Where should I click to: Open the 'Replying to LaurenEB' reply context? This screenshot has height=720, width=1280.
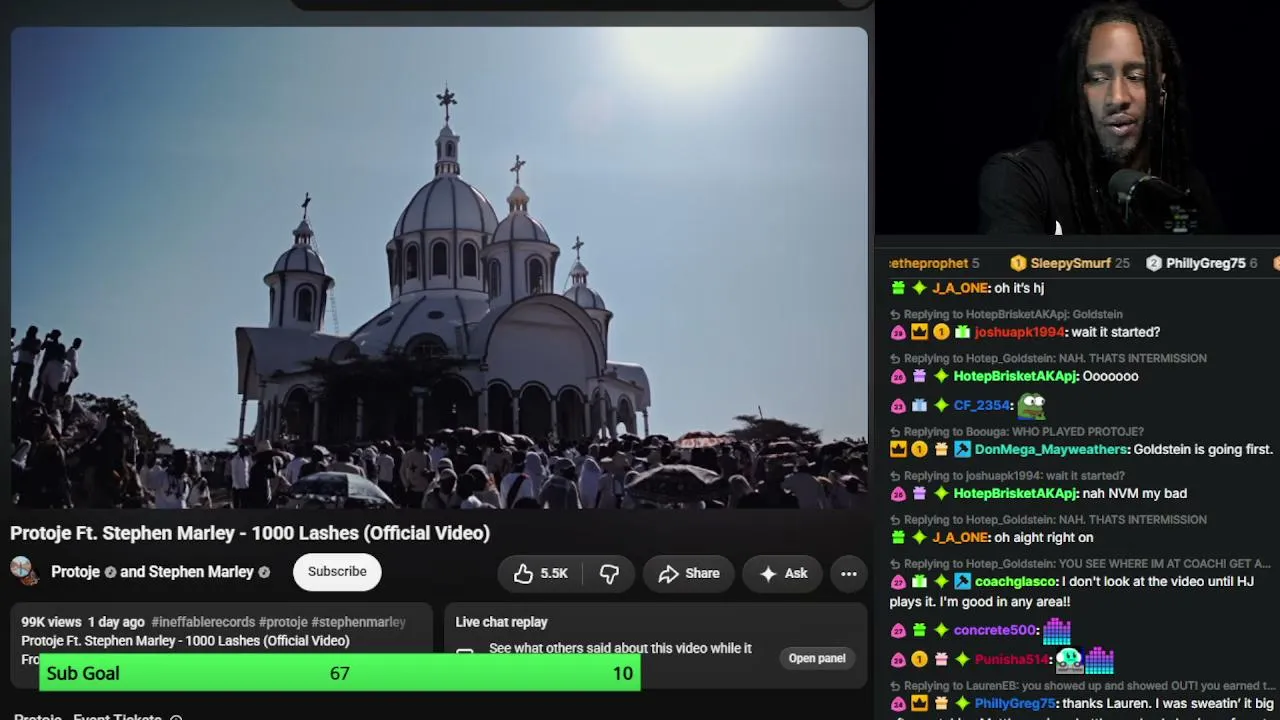(1083, 686)
